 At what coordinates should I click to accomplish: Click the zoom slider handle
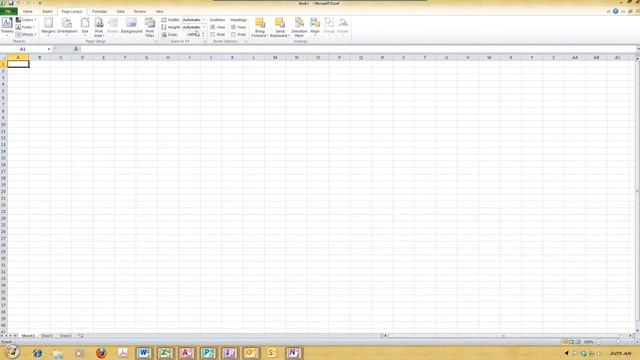tap(618, 342)
